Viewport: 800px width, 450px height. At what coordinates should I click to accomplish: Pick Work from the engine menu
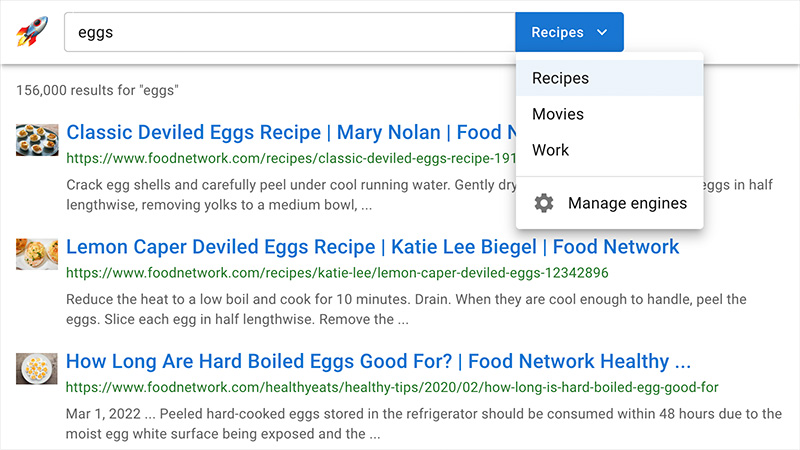click(610, 150)
